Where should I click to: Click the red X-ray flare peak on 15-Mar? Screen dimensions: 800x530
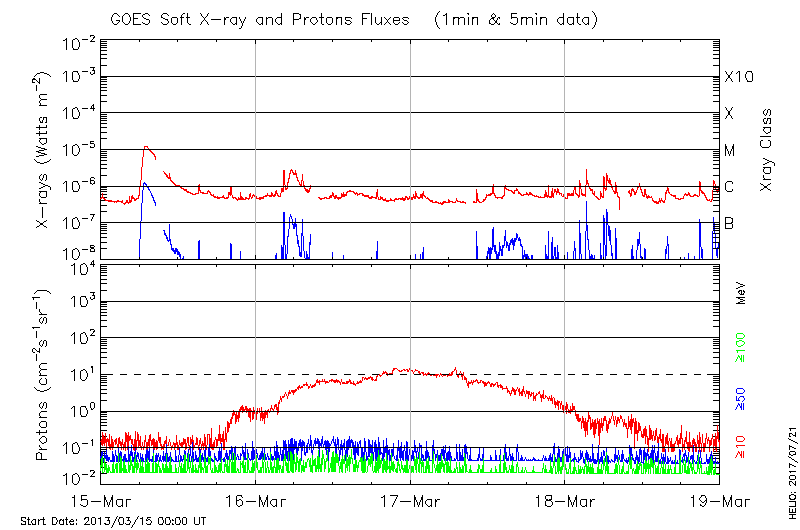tap(147, 147)
